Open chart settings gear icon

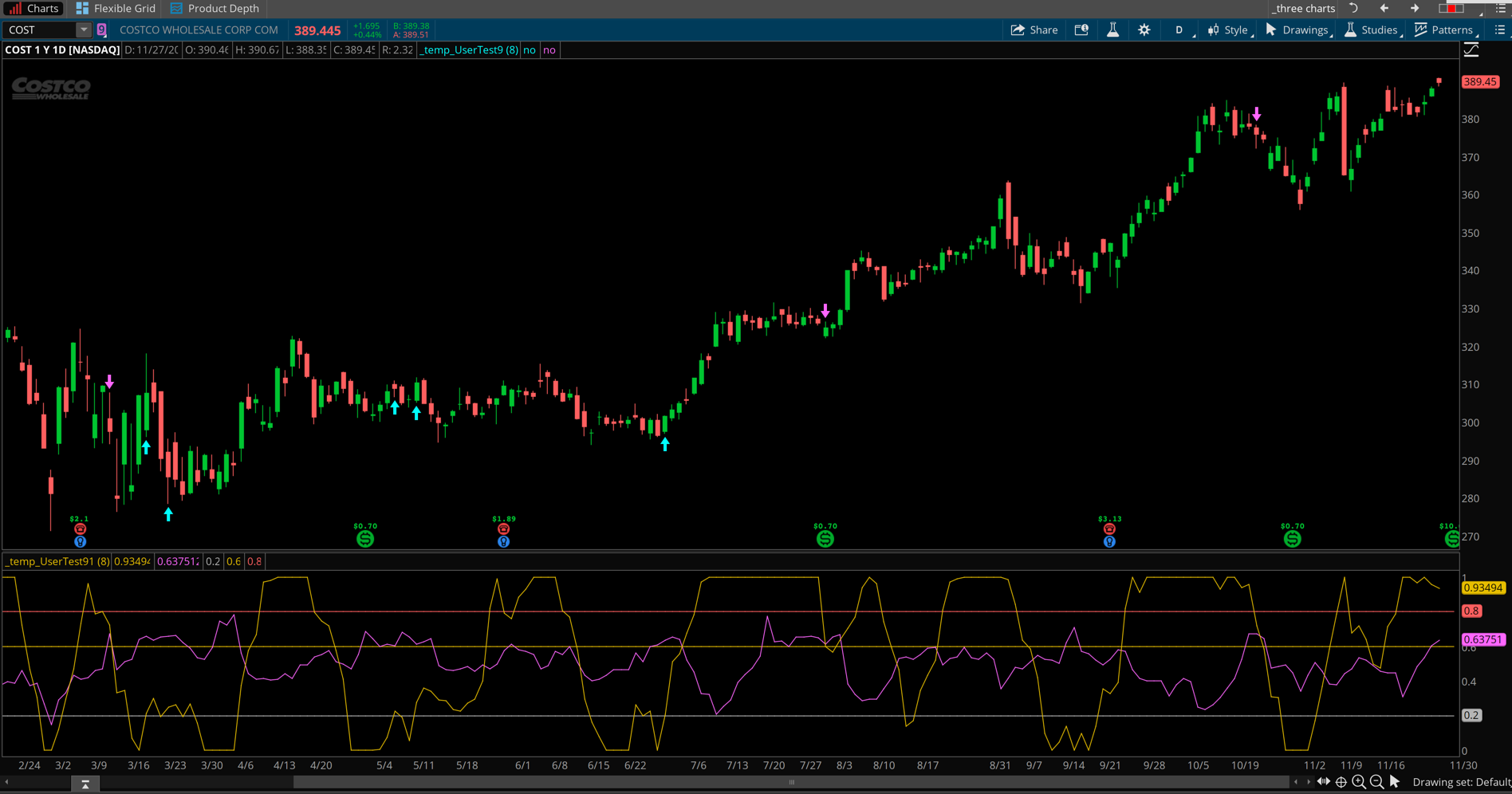[x=1144, y=29]
